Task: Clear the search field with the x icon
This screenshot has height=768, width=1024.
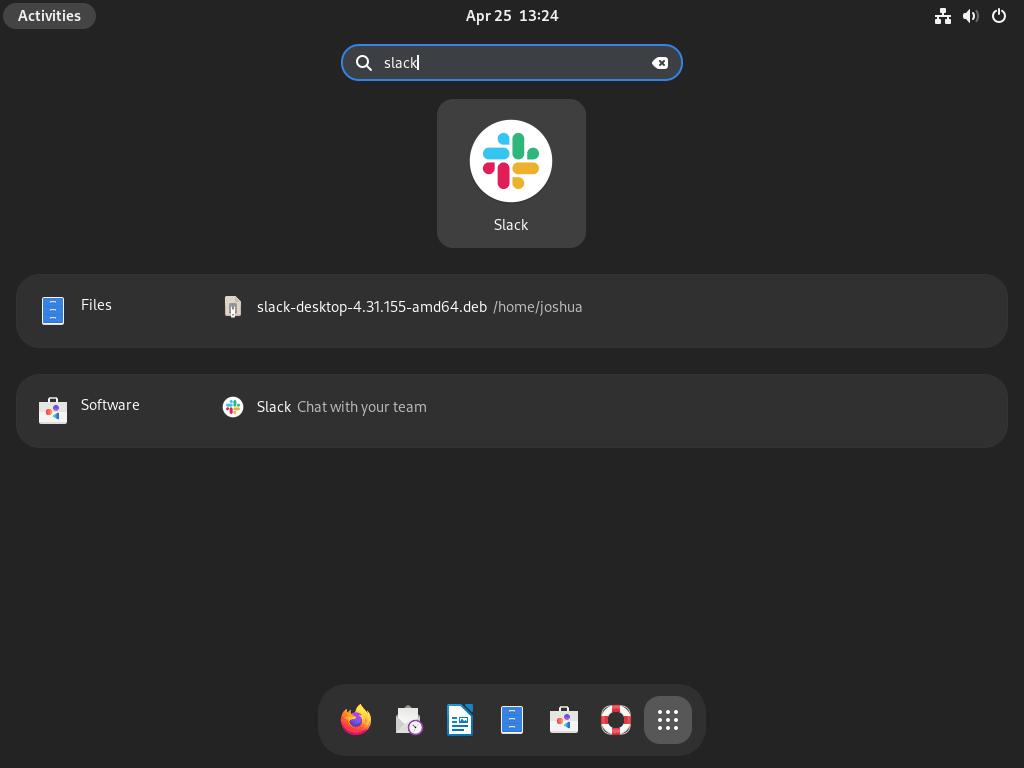Action: coord(661,62)
